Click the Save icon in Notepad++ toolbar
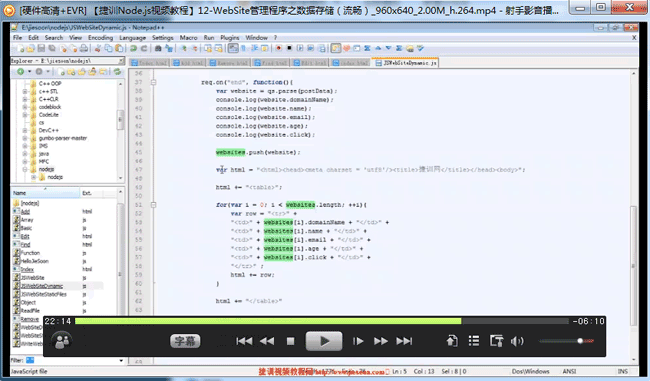This screenshot has height=381, width=650. [x=41, y=49]
